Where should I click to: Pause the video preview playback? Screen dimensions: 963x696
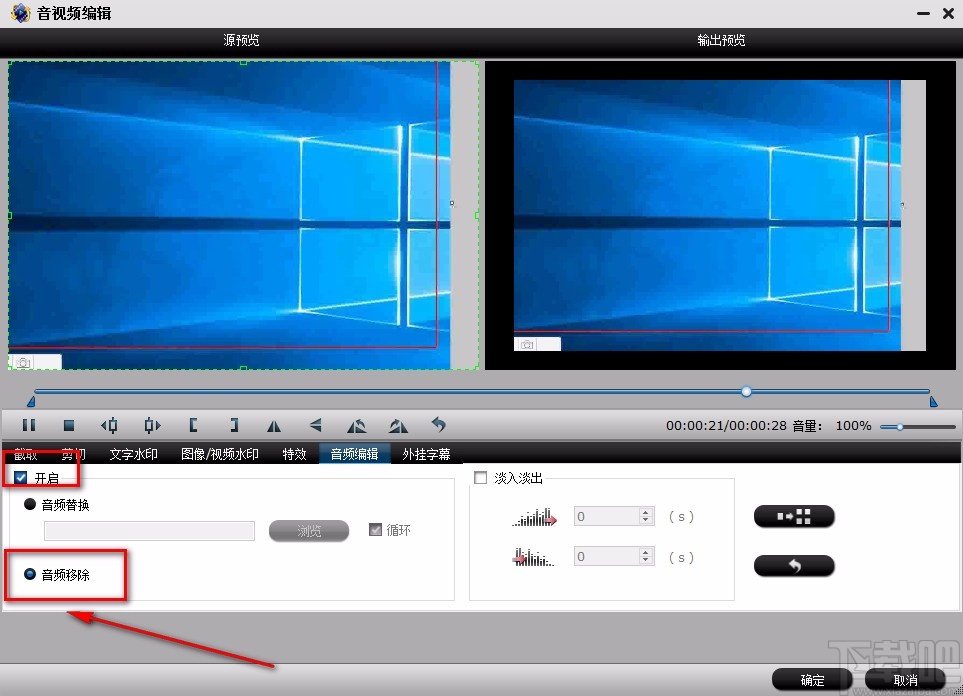pos(28,425)
